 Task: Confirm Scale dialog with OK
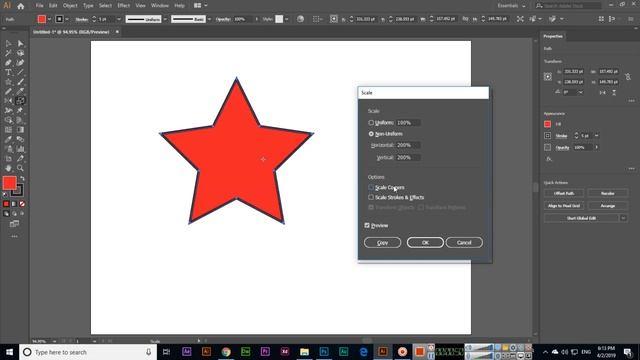(x=425, y=242)
